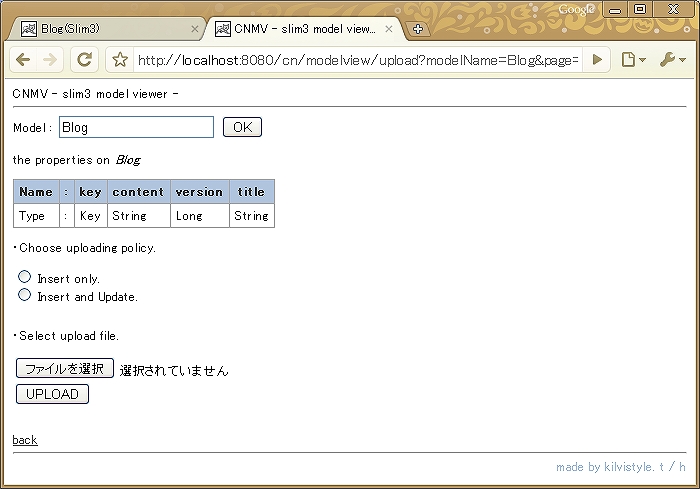Select the Insert and Update radio button
The width and height of the screenshot is (700, 489).
point(25,295)
